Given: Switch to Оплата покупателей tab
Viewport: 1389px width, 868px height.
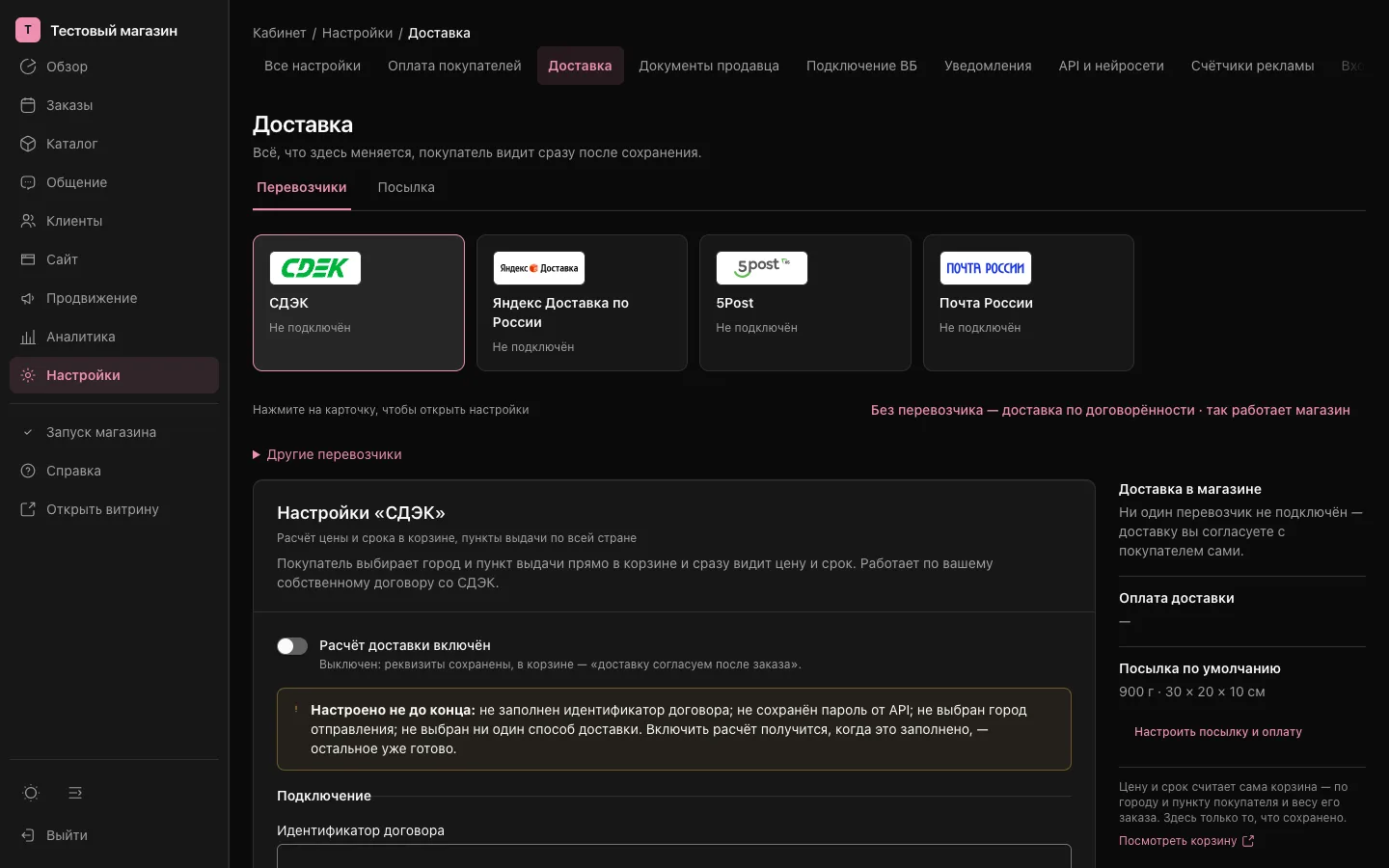Looking at the screenshot, I should click(454, 66).
